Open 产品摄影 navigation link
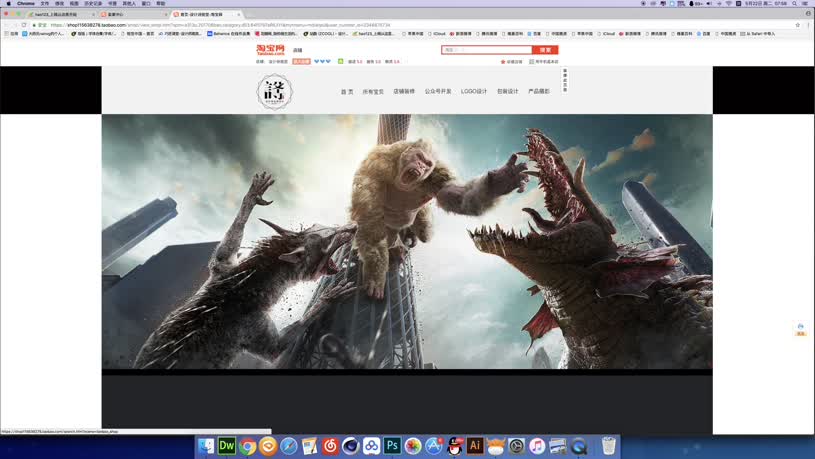815x459 pixels. 539,91
